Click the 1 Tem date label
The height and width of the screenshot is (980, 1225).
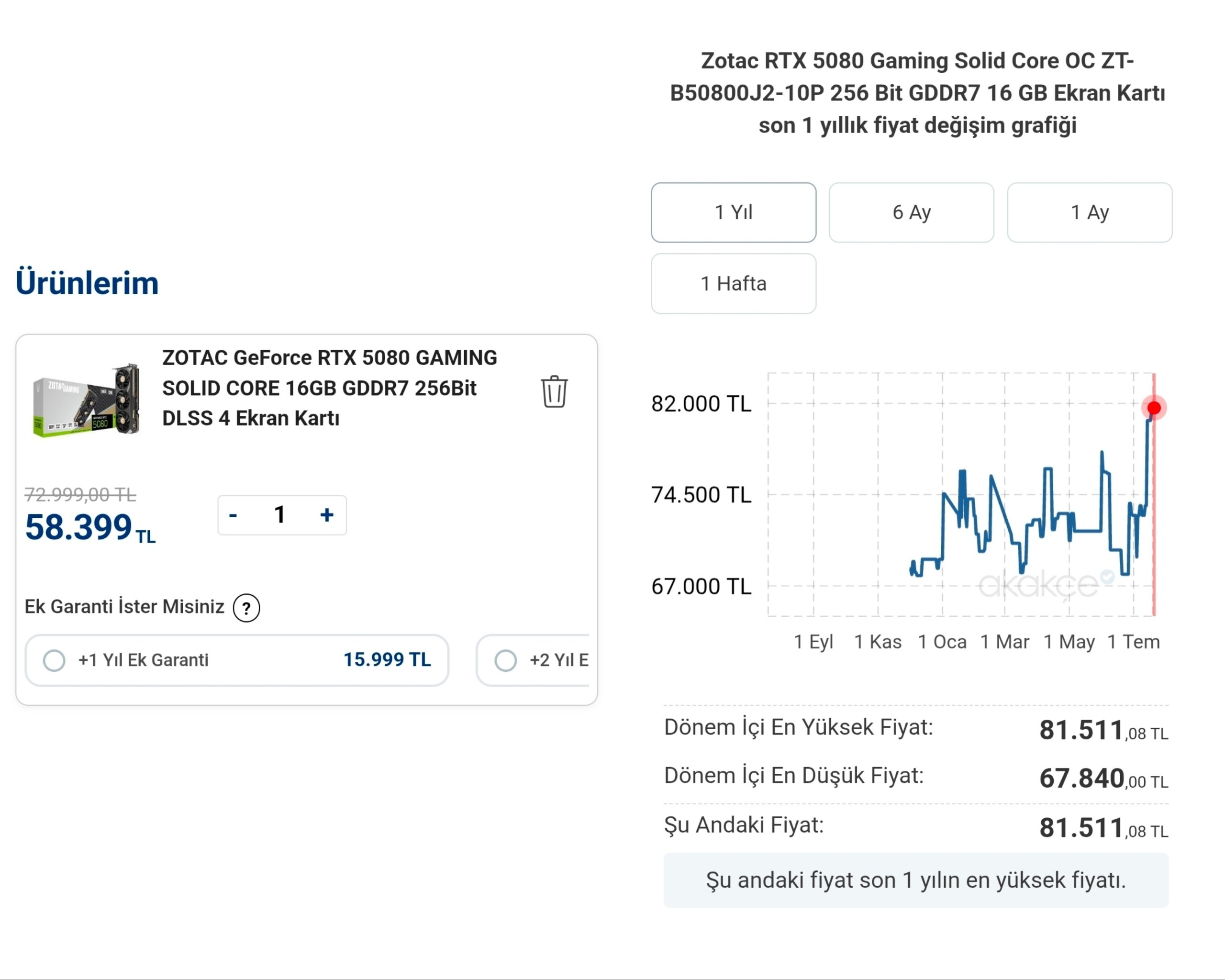(x=1134, y=642)
